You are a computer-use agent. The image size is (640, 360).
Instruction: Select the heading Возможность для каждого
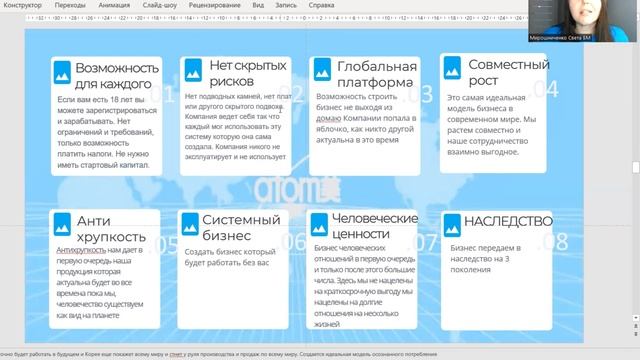pyautogui.click(x=117, y=76)
